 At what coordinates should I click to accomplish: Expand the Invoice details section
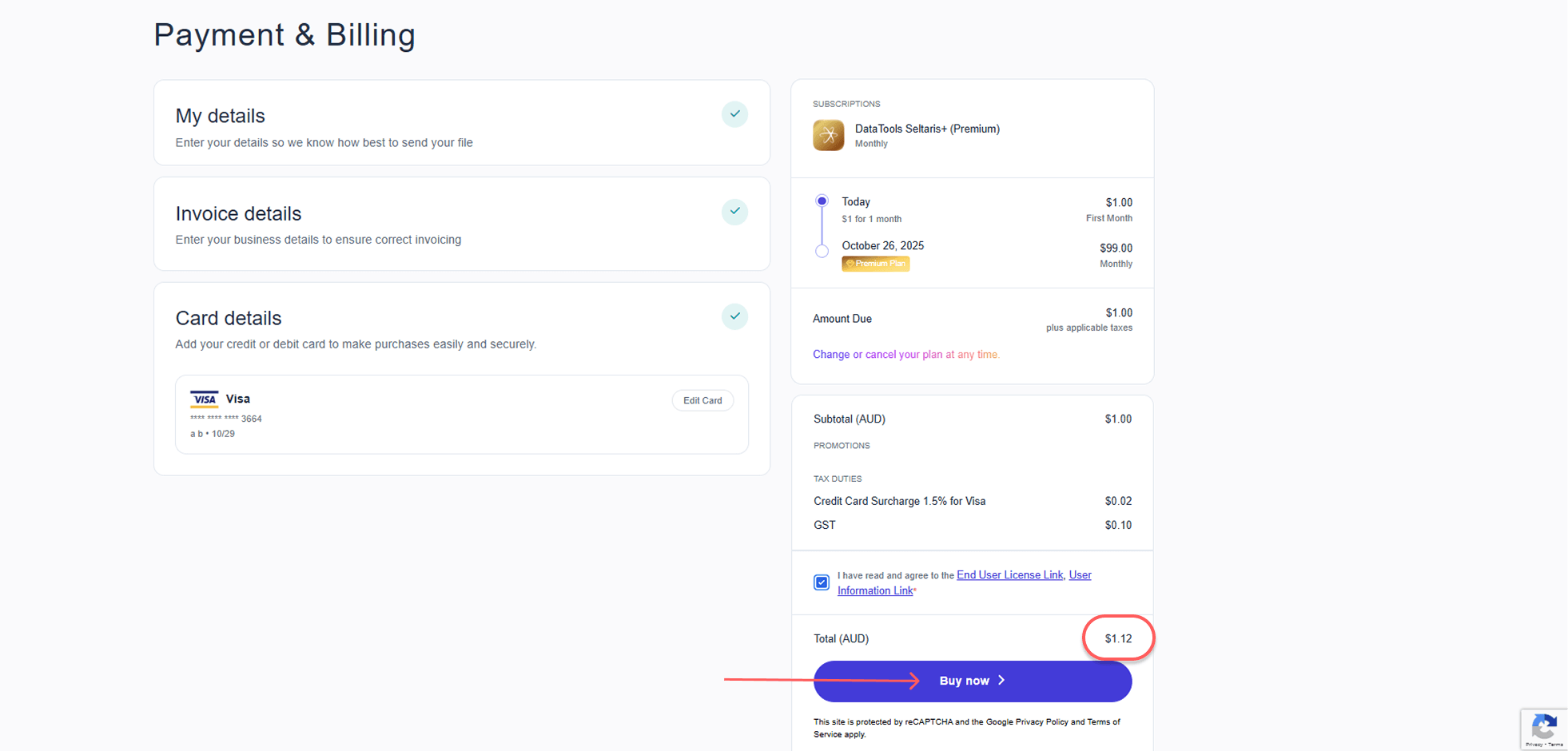[x=238, y=214]
